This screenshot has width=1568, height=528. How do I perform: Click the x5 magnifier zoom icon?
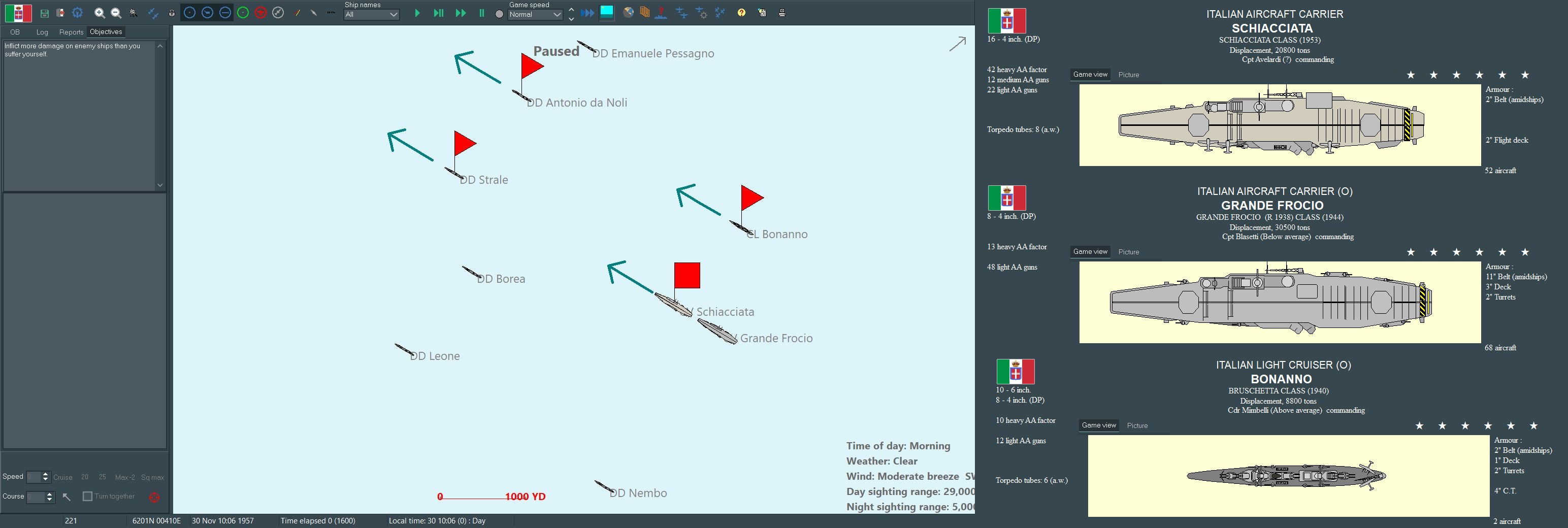click(x=134, y=13)
